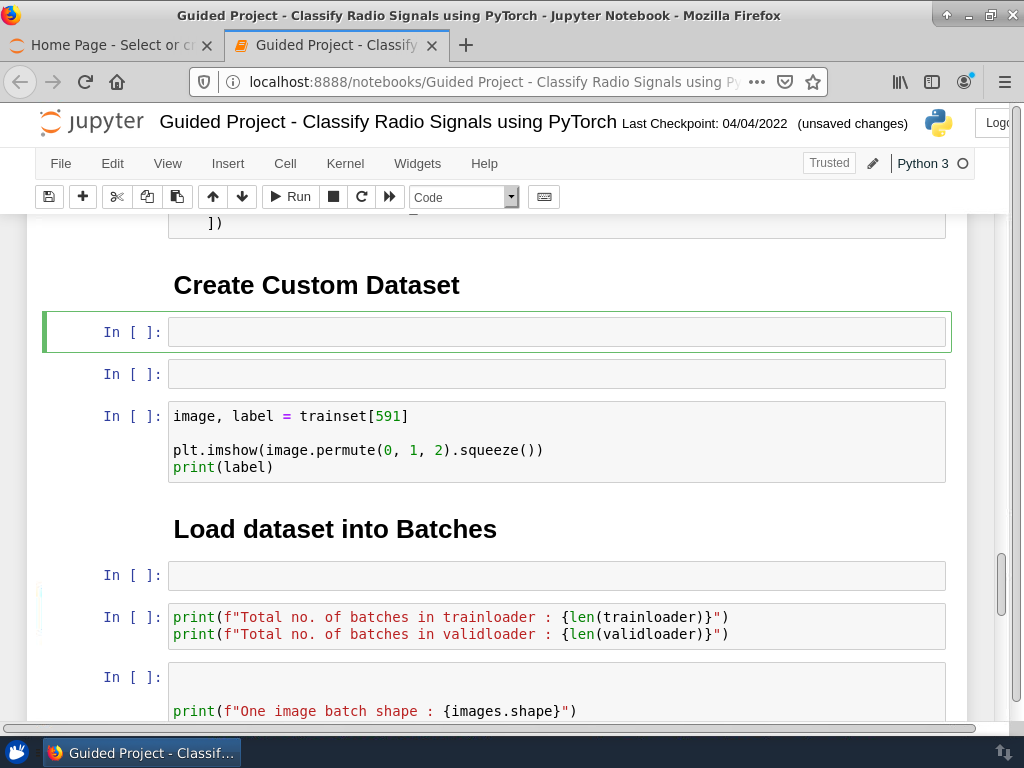Copy selected cells icon
Viewport: 1024px width, 768px height.
(147, 197)
